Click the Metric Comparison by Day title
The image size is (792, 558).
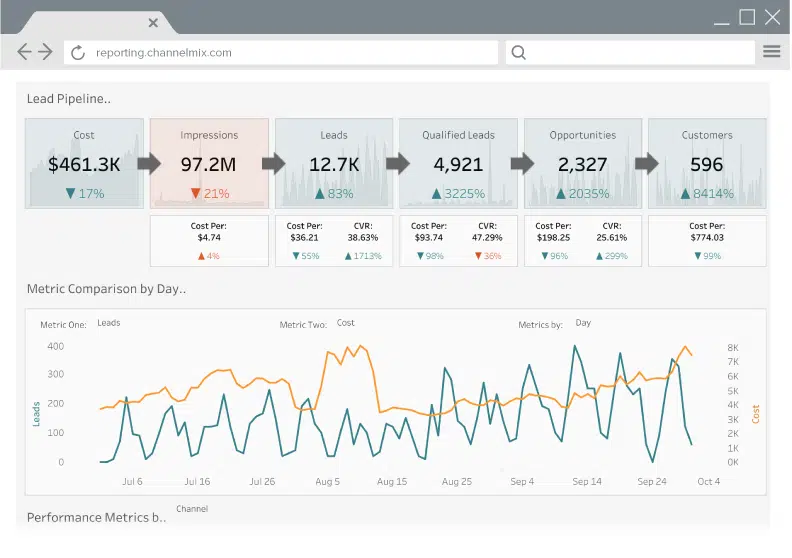point(107,289)
